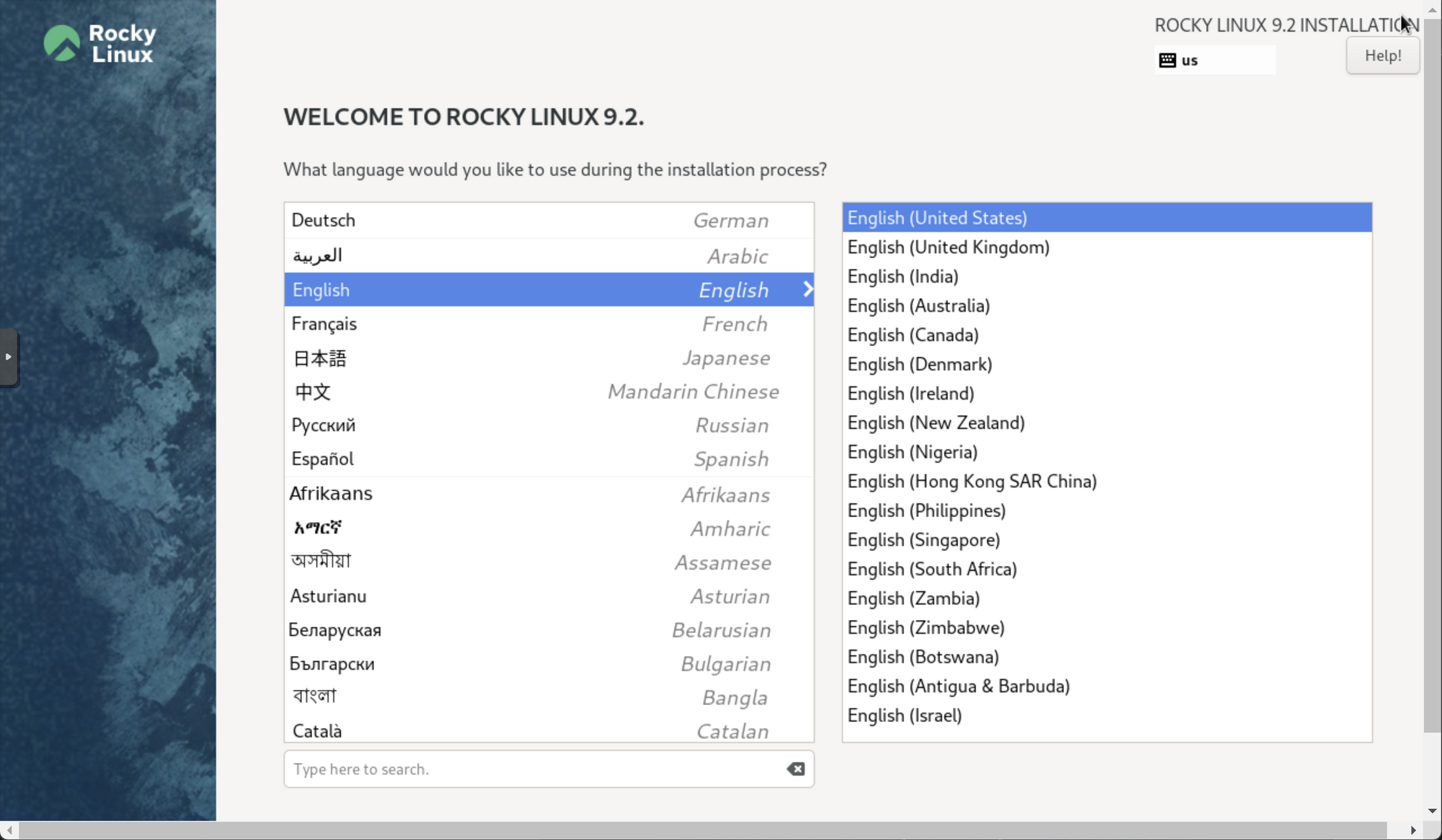The image size is (1442, 840).
Task: Open the Help! button
Action: point(1382,56)
